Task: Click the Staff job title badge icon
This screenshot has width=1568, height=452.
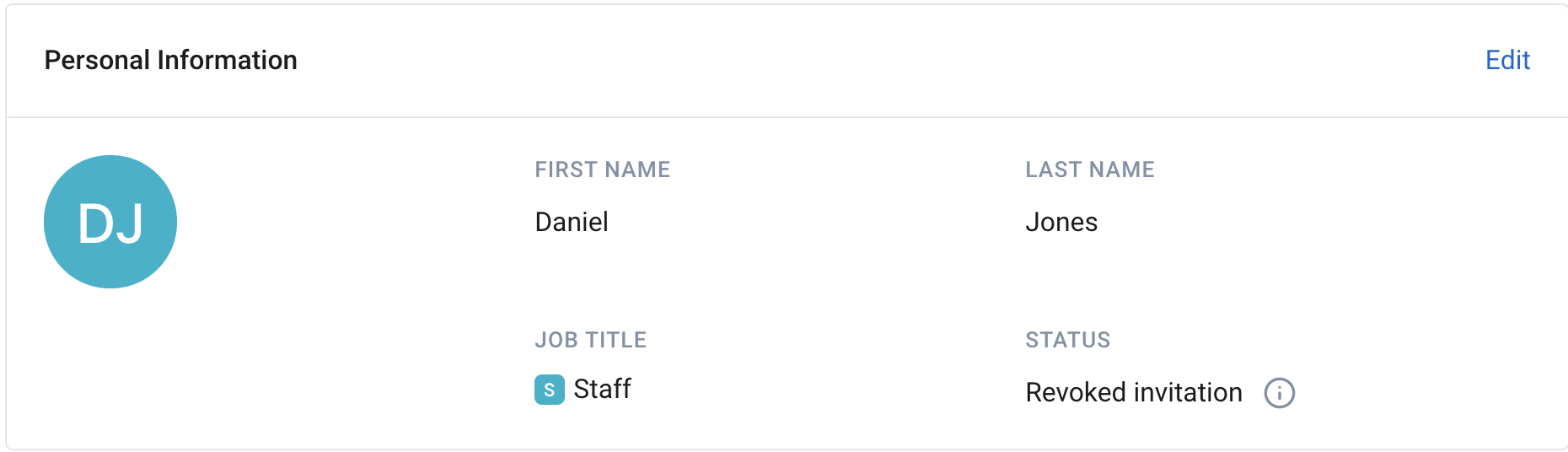Action: tap(549, 390)
